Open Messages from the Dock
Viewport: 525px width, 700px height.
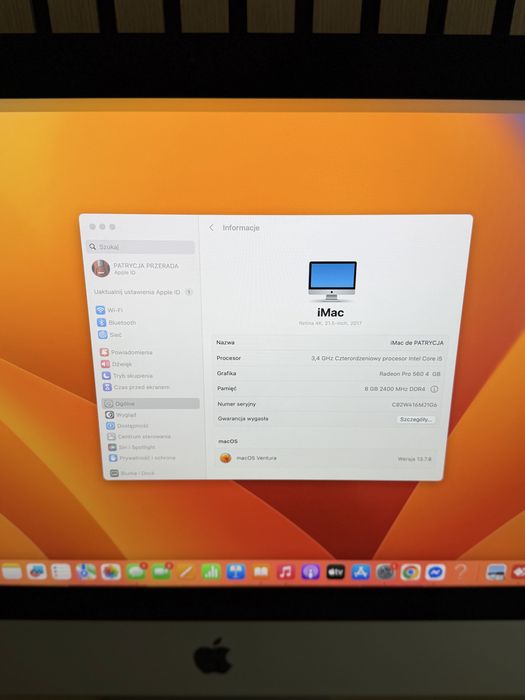(136, 572)
